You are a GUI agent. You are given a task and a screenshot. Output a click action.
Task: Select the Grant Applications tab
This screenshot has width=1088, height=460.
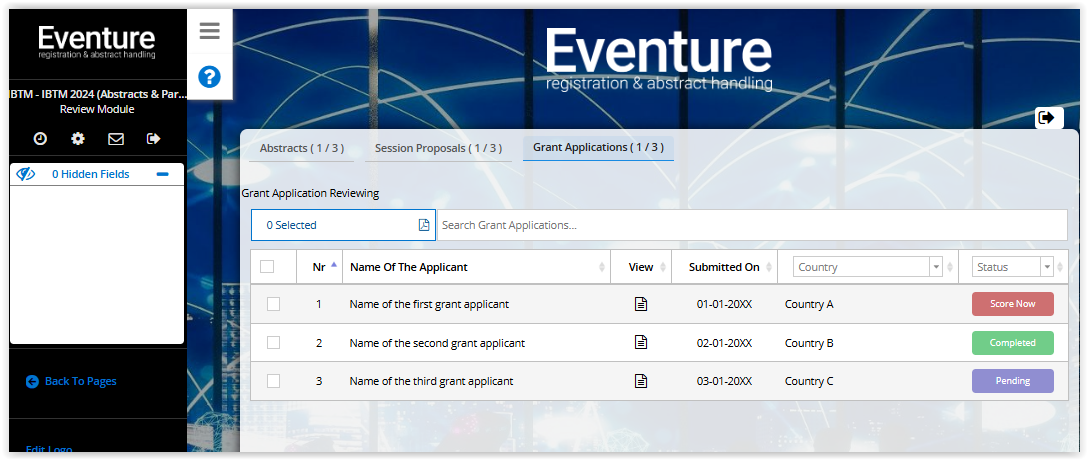pos(598,148)
